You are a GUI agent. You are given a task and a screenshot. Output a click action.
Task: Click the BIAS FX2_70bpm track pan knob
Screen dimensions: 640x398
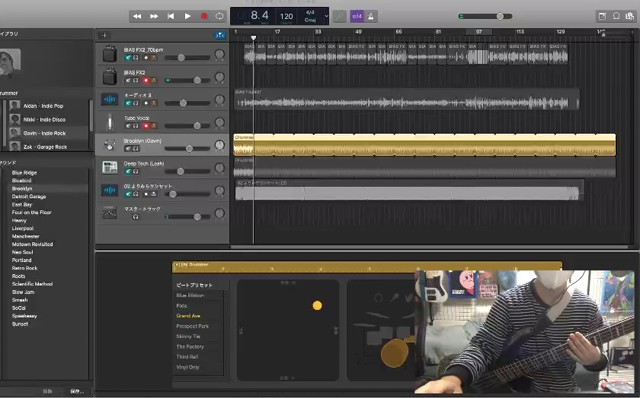tap(220, 54)
